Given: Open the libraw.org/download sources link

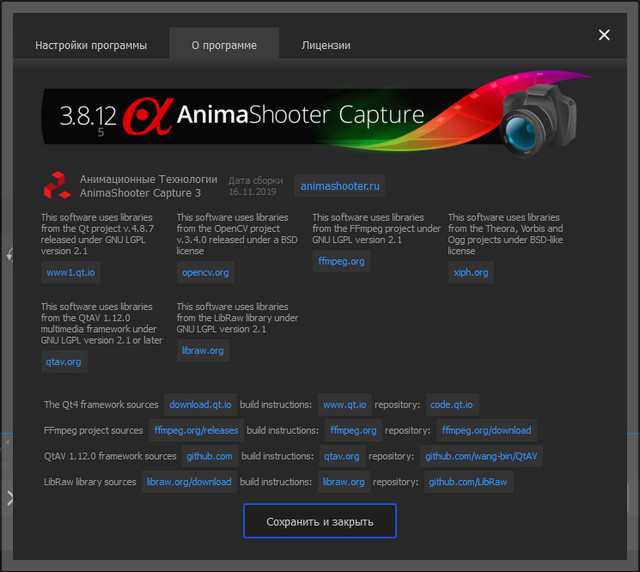Looking at the screenshot, I should (x=189, y=482).
